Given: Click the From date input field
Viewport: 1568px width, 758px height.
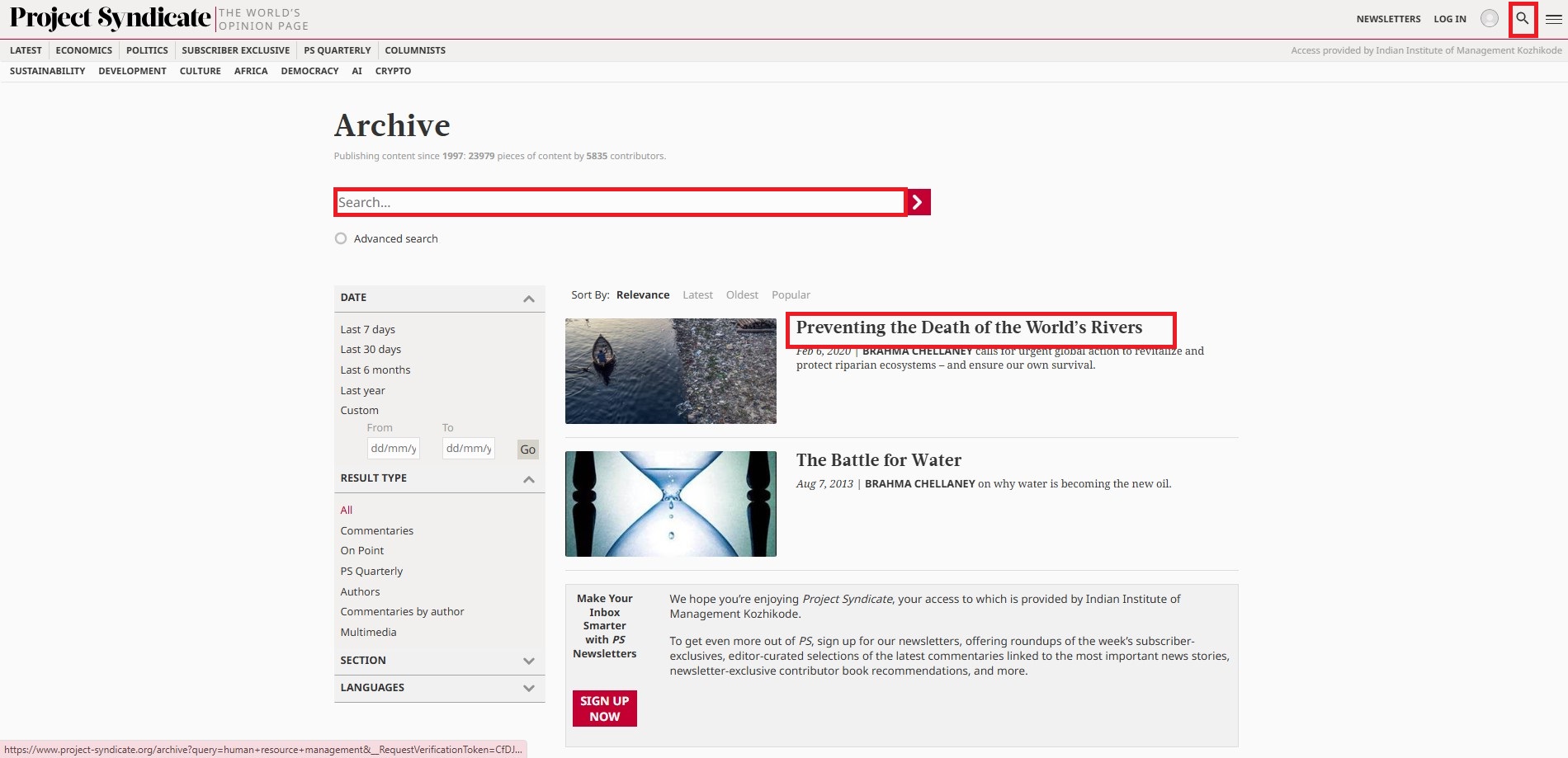Looking at the screenshot, I should click(393, 449).
